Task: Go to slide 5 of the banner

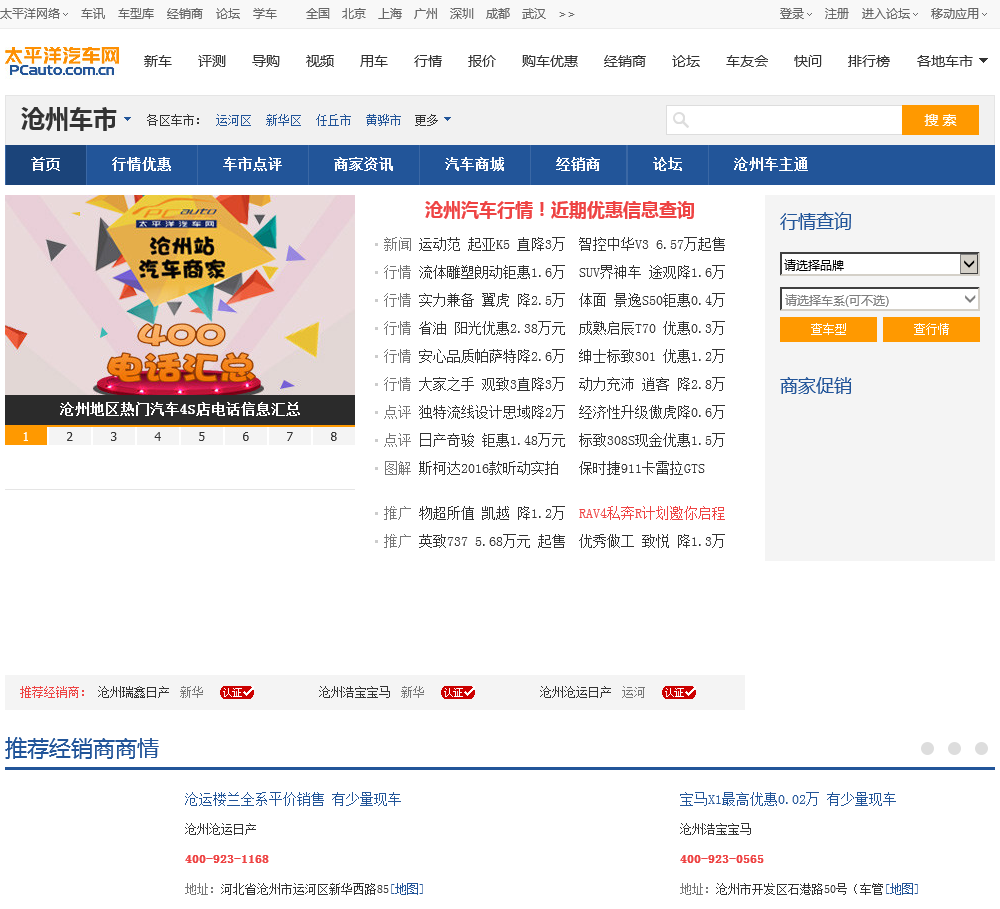Action: (202, 436)
